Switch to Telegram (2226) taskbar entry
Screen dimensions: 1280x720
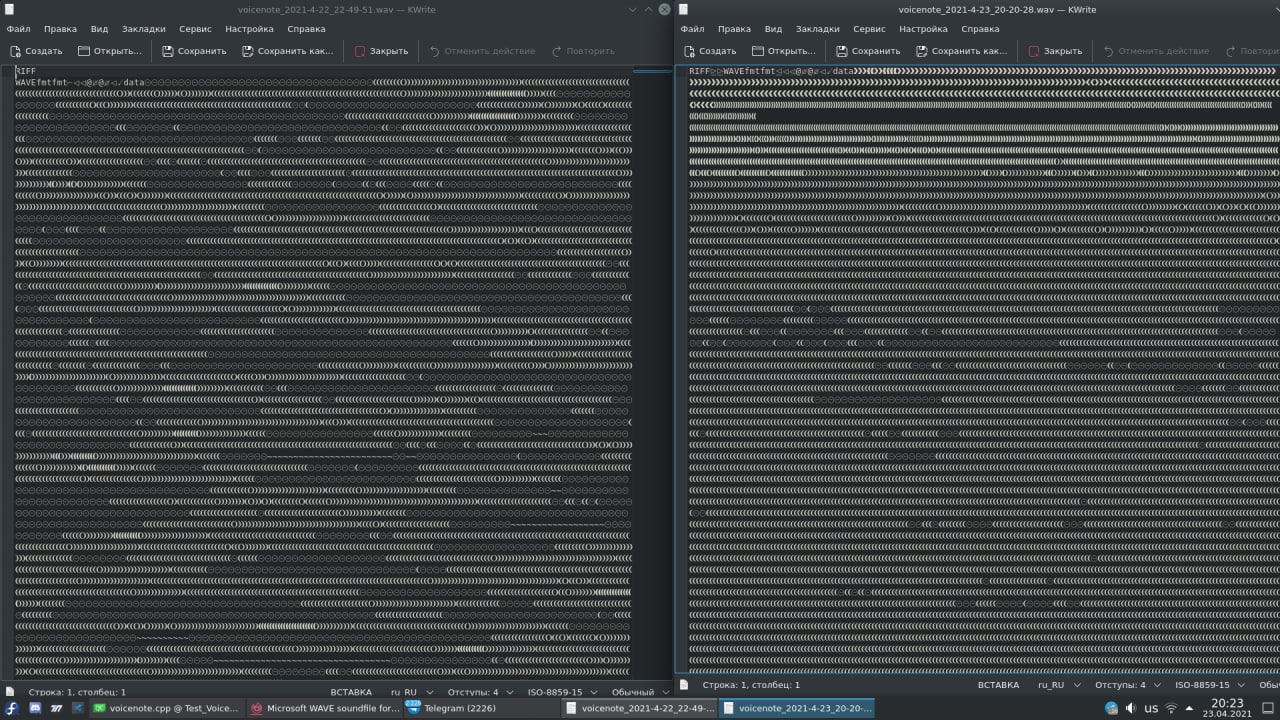pyautogui.click(x=480, y=708)
